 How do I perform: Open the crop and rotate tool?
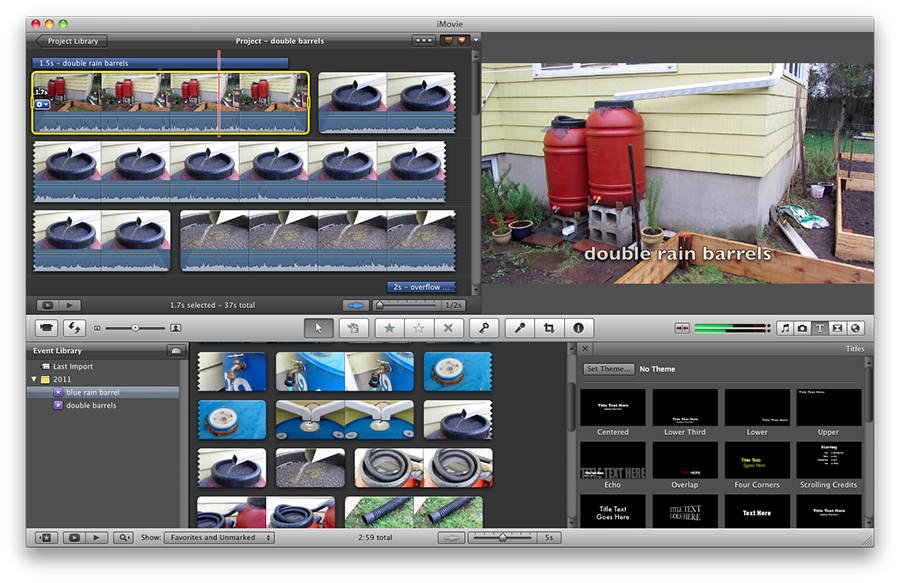tap(548, 328)
